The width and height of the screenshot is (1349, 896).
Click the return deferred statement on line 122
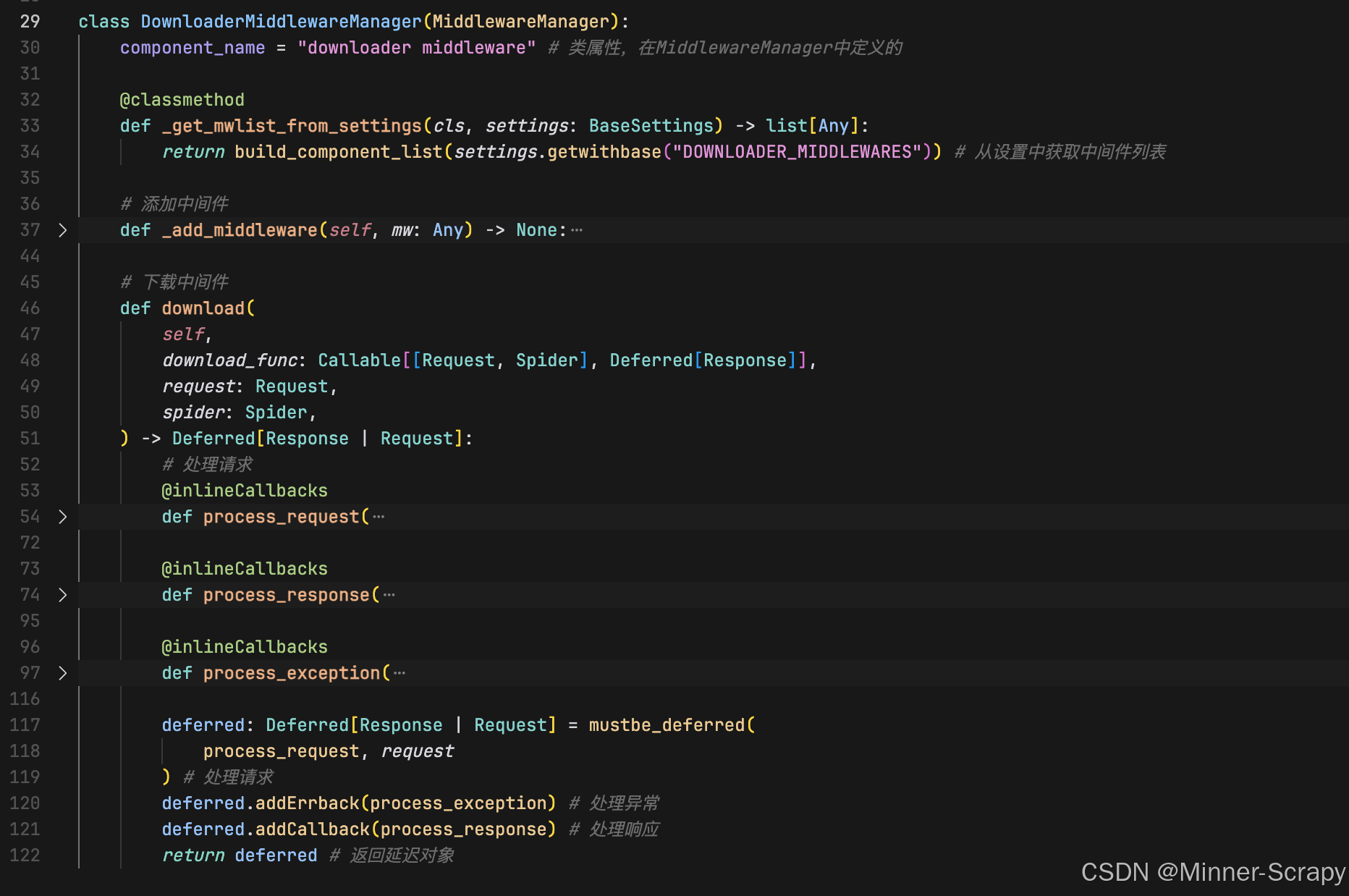(240, 855)
